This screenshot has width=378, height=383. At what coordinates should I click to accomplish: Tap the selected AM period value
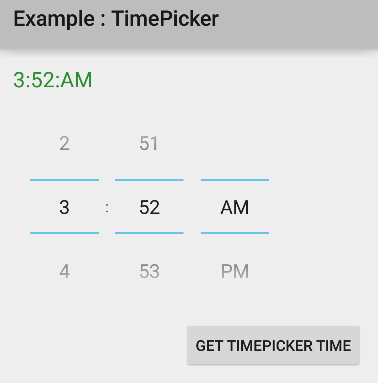(x=235, y=207)
